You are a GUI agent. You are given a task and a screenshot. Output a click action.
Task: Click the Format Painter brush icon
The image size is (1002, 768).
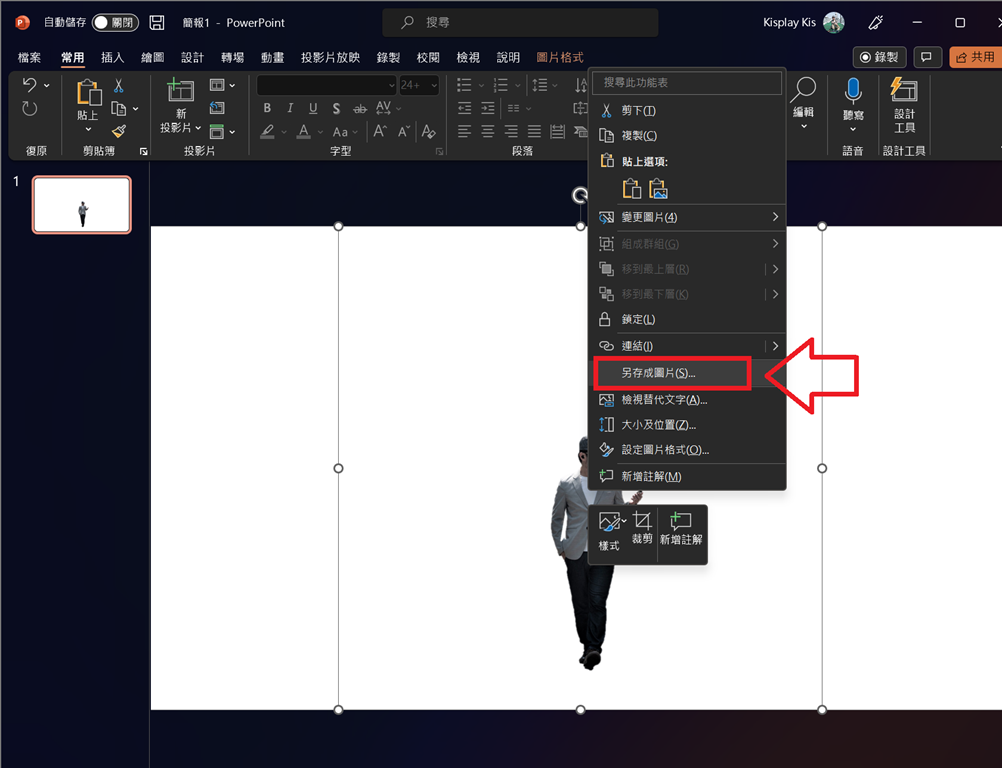click(x=119, y=132)
